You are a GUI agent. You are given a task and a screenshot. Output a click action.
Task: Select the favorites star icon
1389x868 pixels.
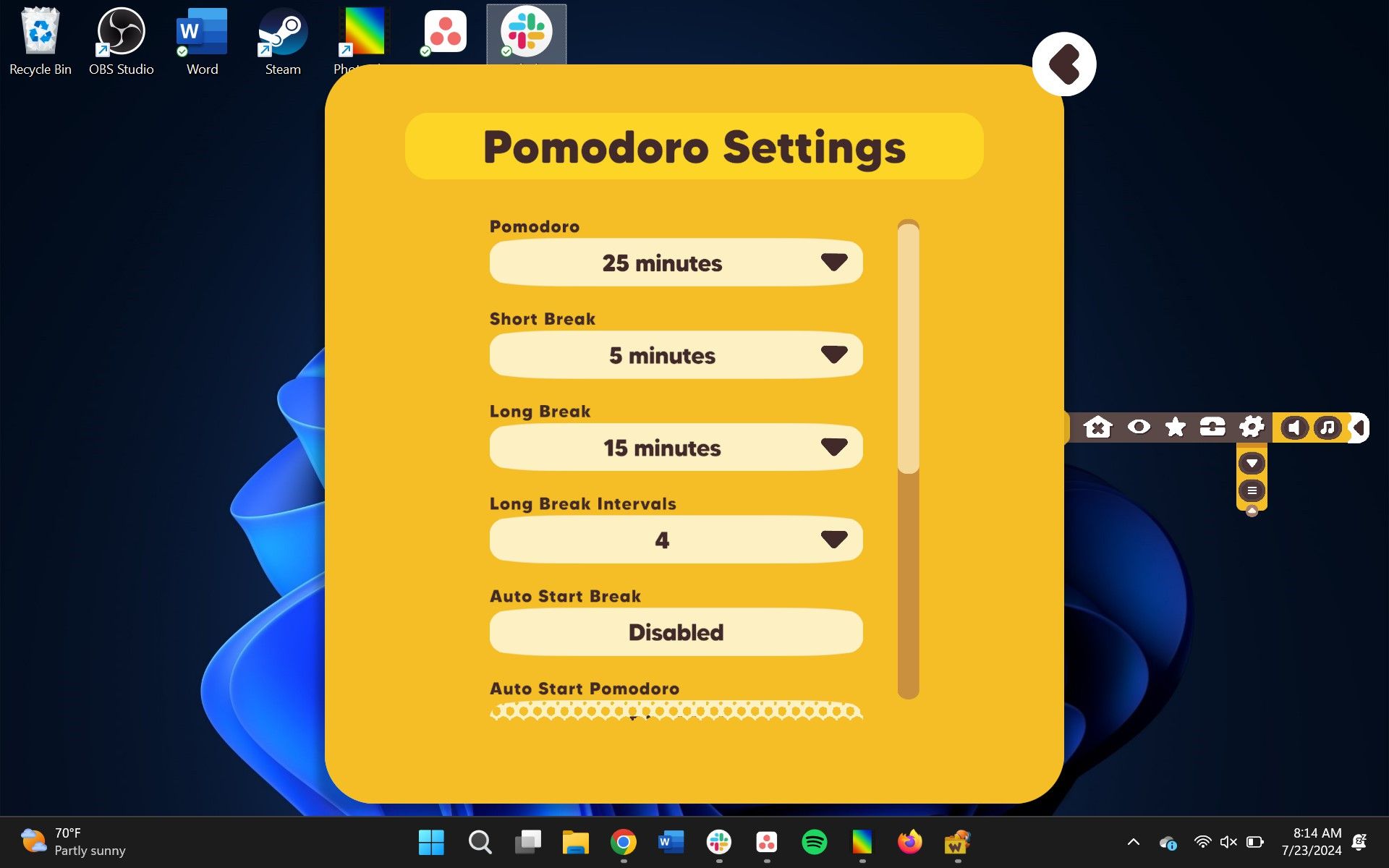pos(1176,427)
